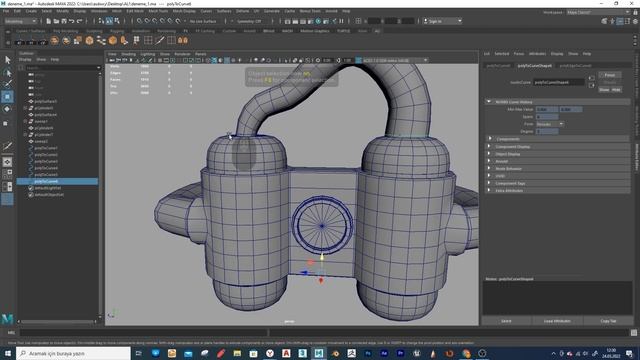The width and height of the screenshot is (640, 360).
Task: Click the Save Scene icon
Action: click(x=64, y=21)
